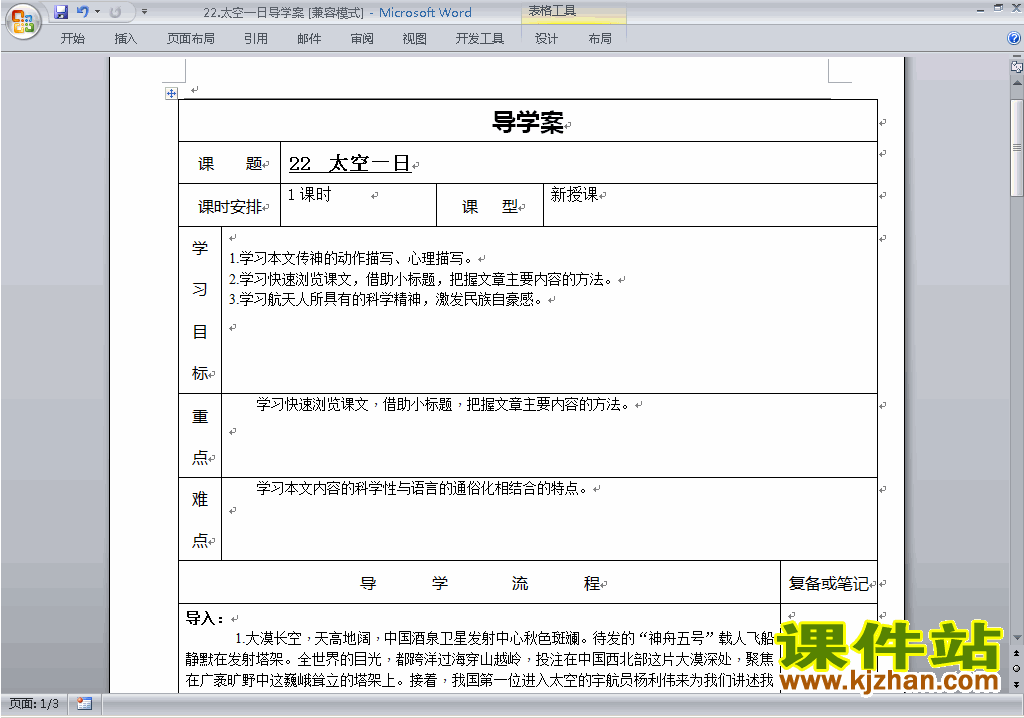Open the 邮件 tab
The width and height of the screenshot is (1024, 718).
[309, 39]
